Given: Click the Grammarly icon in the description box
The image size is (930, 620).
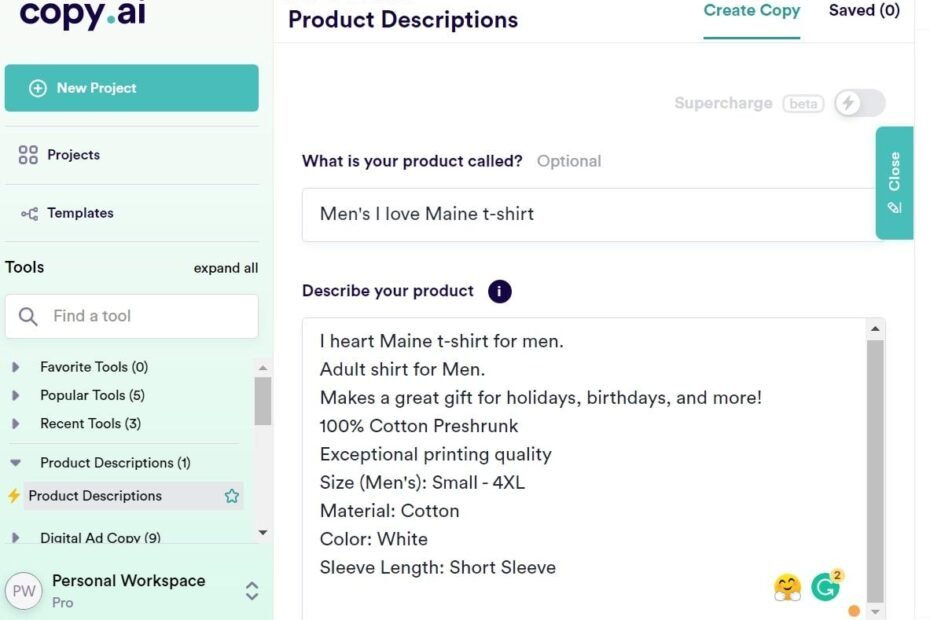Looking at the screenshot, I should coord(826,586).
